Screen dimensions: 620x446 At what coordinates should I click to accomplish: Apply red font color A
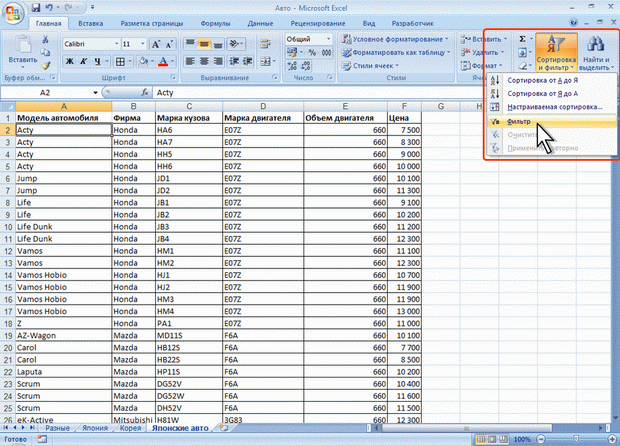pyautogui.click(x=163, y=61)
